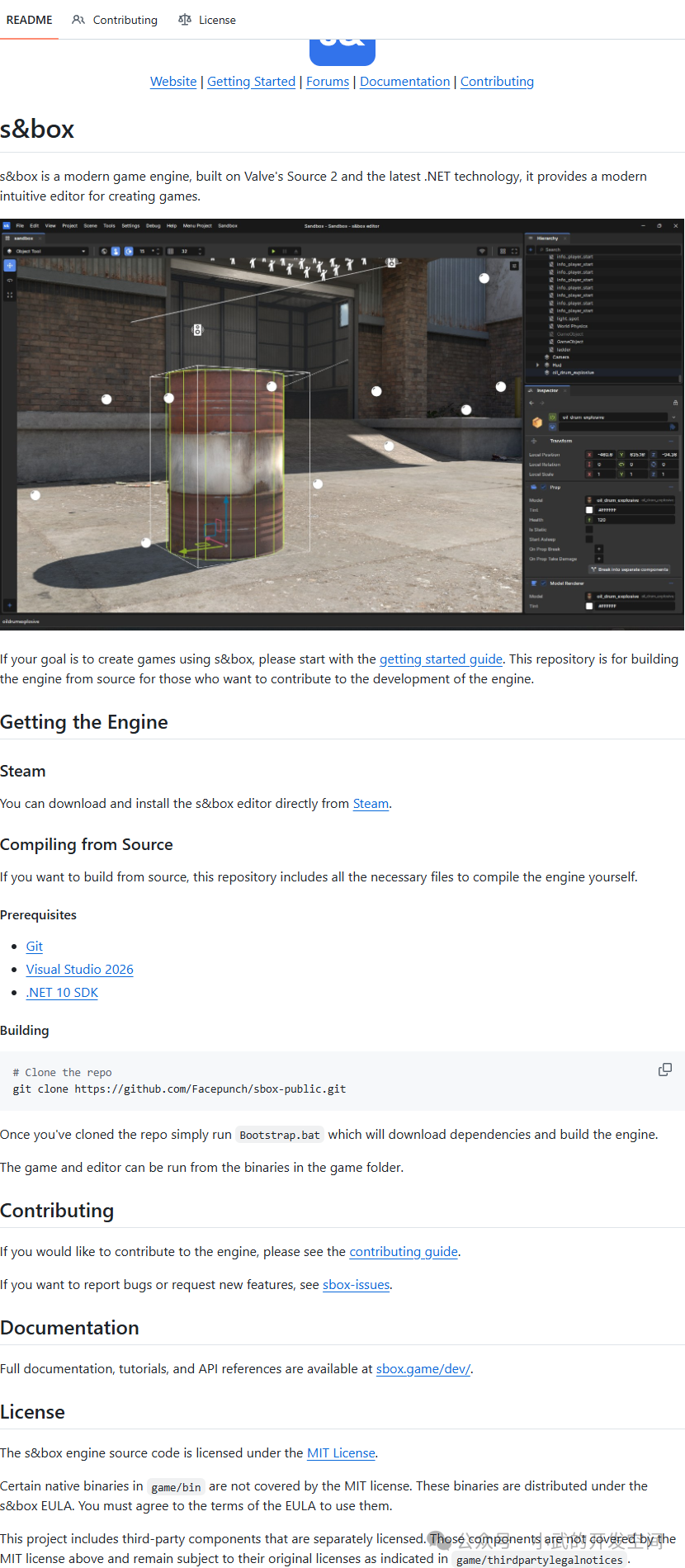Click the Contributing link after Documentation
This screenshot has height=1568, width=685.
tap(497, 82)
